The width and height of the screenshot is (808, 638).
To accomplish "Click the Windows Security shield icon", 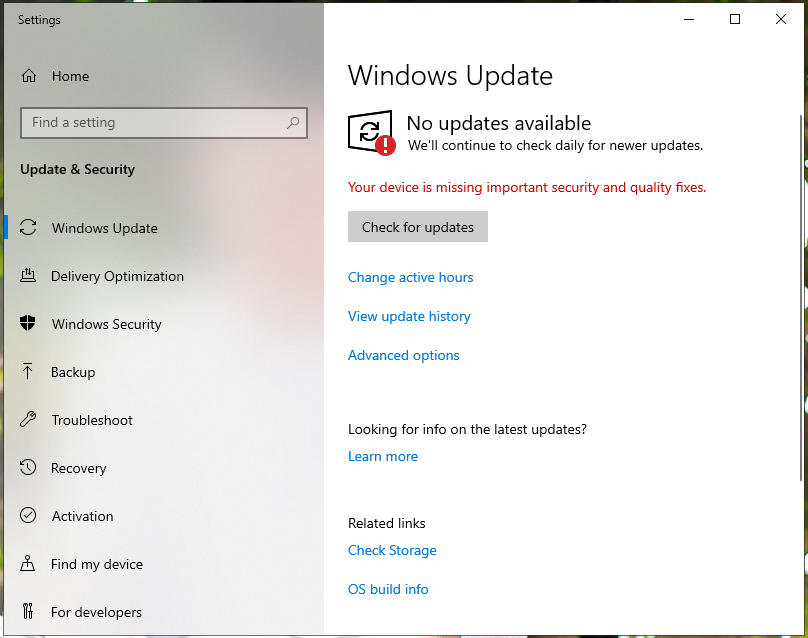I will tap(28, 324).
